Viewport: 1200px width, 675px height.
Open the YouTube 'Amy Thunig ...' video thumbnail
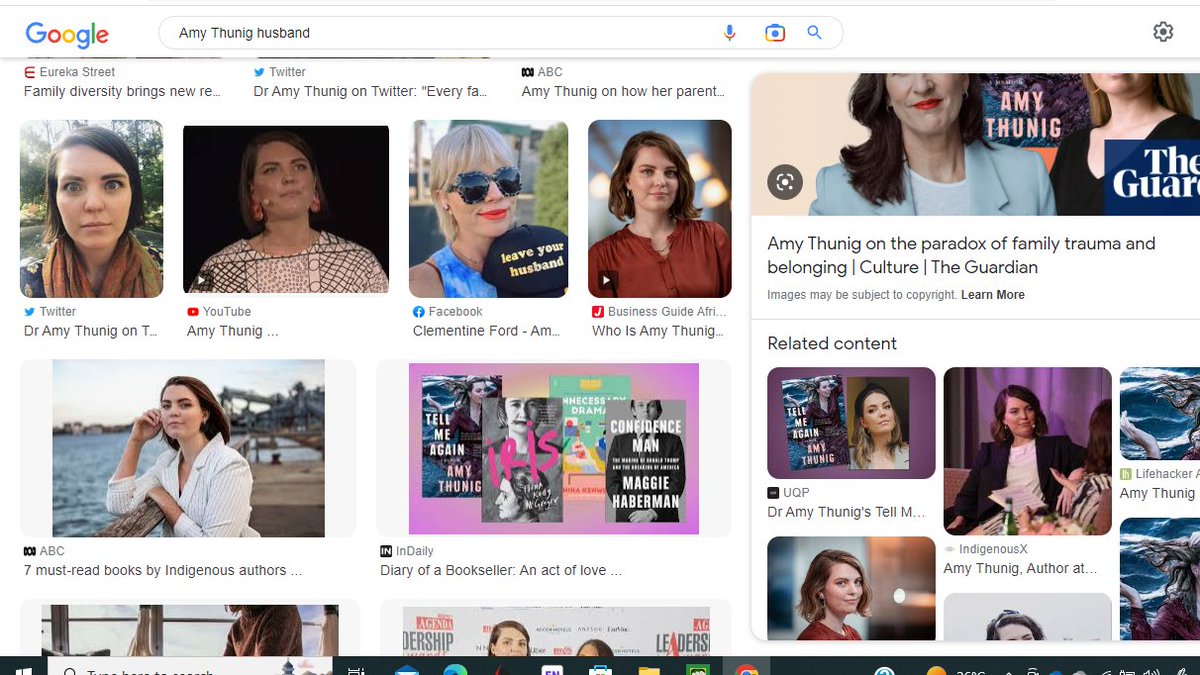point(286,209)
